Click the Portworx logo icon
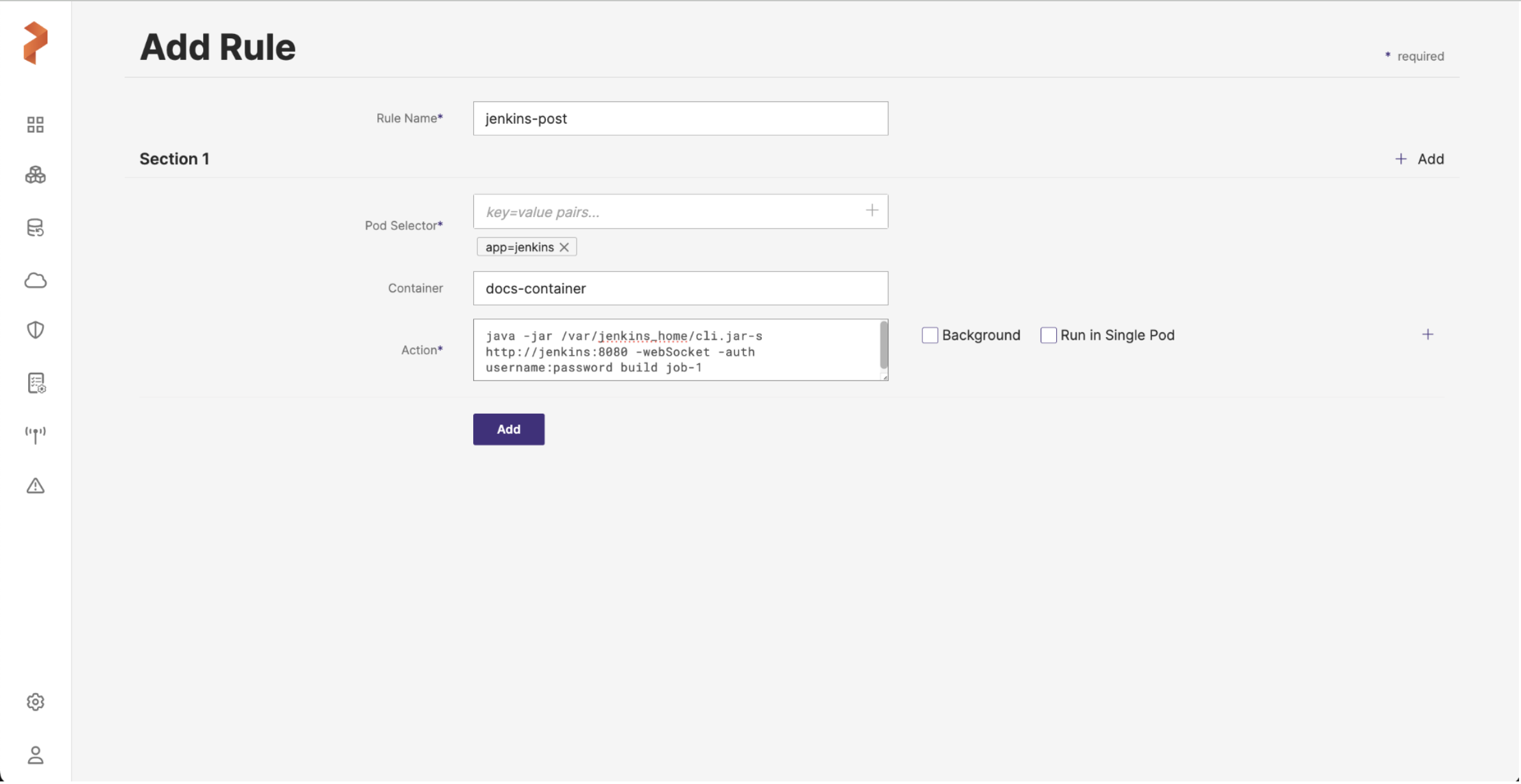Viewport: 1521px width, 784px height. point(35,43)
